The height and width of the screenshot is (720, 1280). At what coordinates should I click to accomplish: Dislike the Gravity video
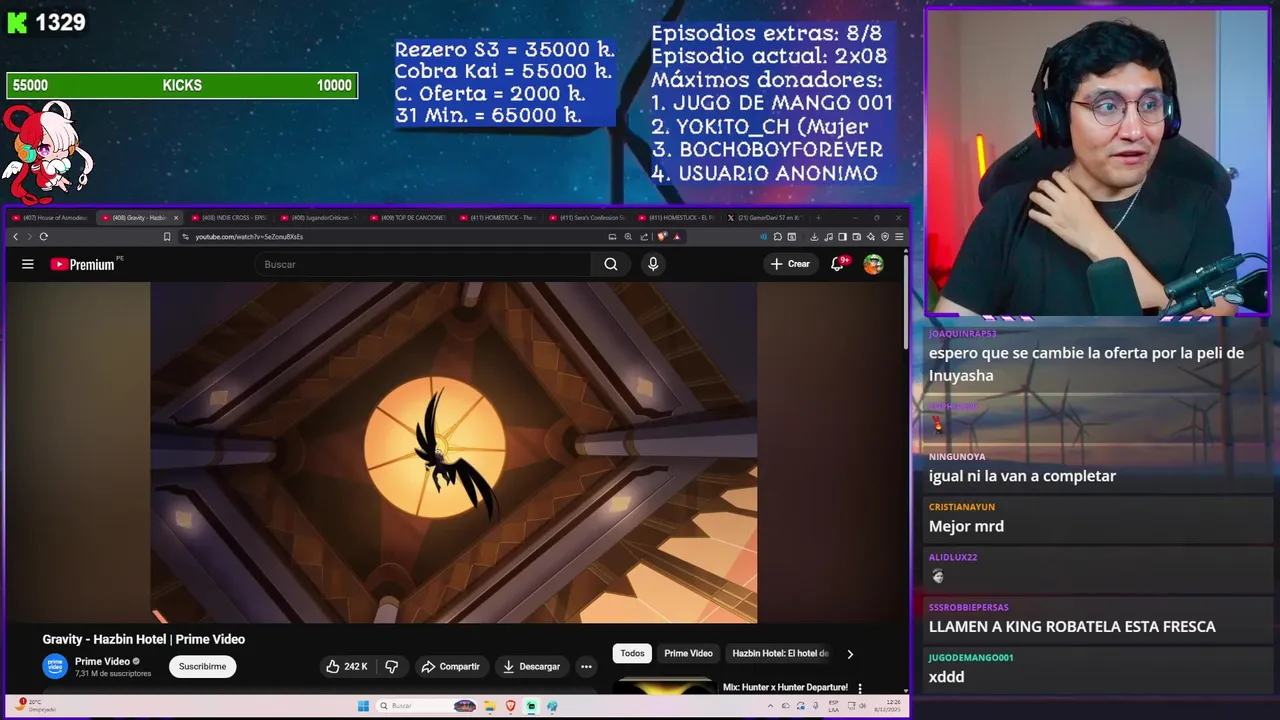[x=392, y=666]
